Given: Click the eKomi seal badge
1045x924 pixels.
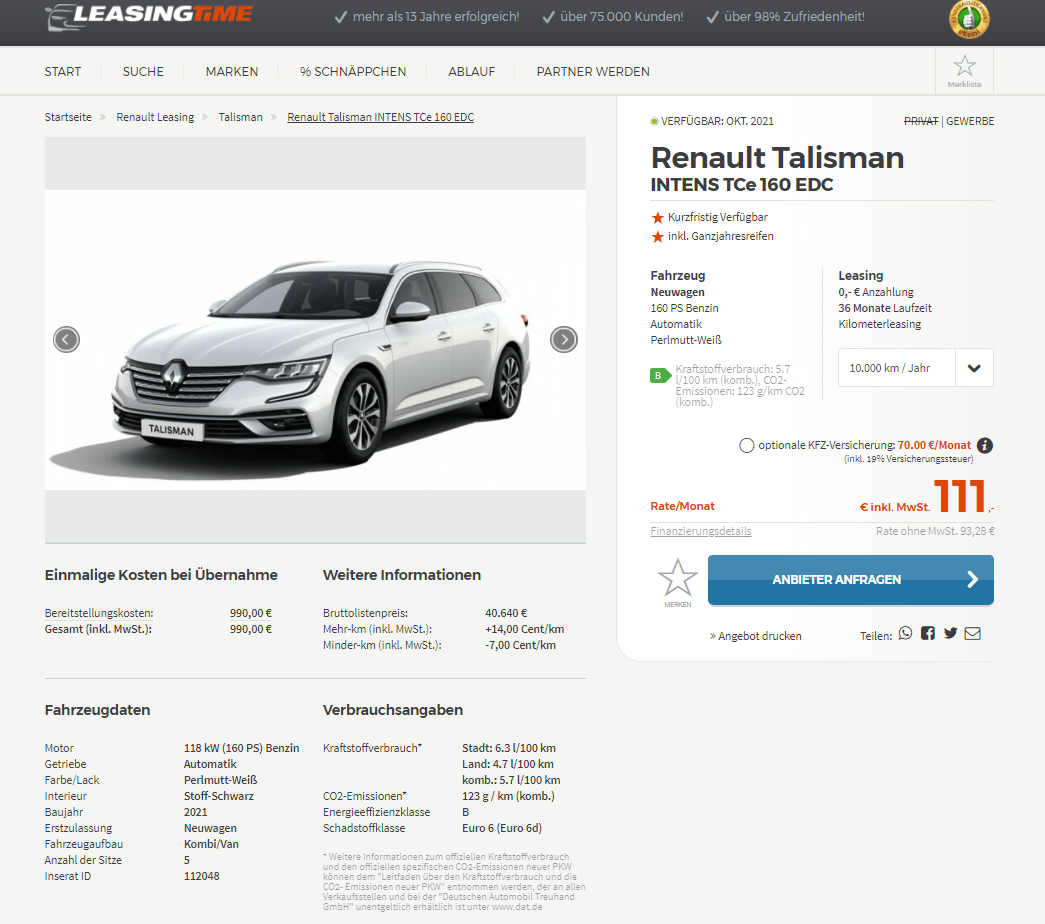Looking at the screenshot, I should pyautogui.click(x=969, y=19).
